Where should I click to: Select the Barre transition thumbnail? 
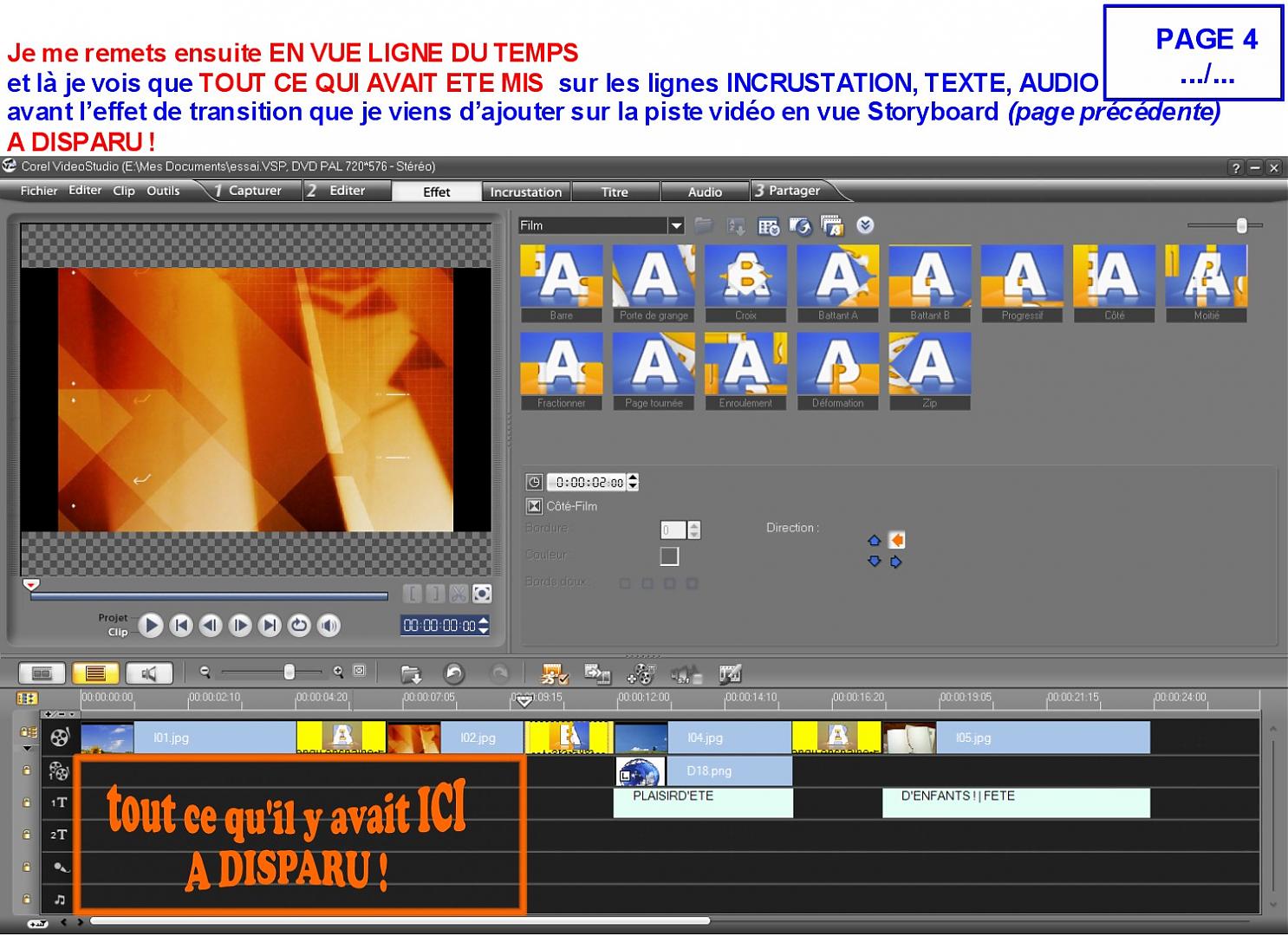click(562, 283)
